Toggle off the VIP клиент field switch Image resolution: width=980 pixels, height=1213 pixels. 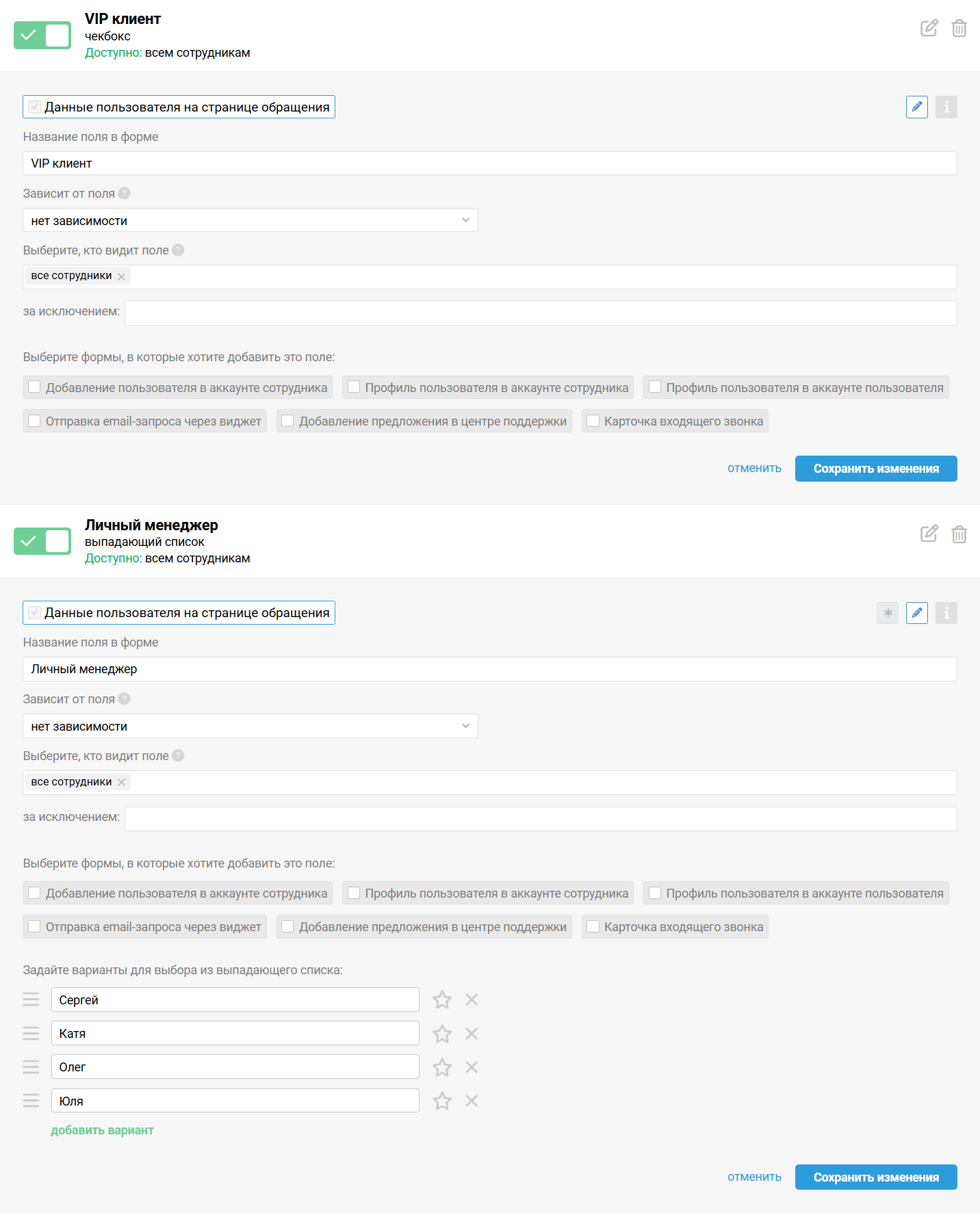click(42, 36)
